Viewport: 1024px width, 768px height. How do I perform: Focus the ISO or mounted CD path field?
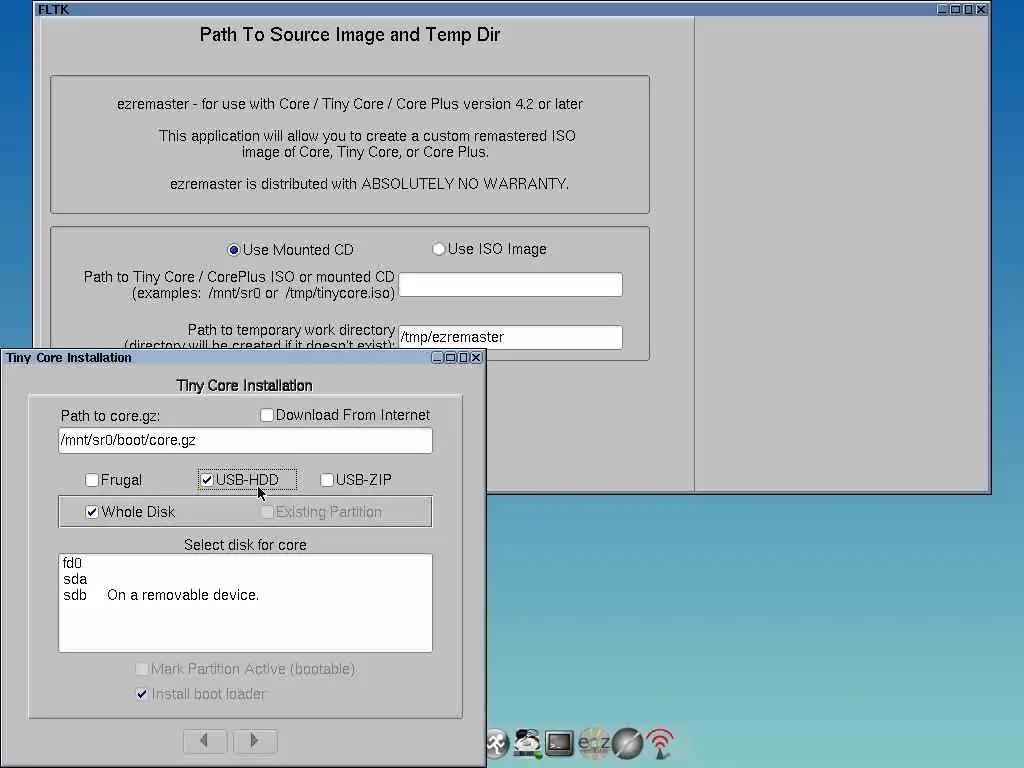pos(510,285)
